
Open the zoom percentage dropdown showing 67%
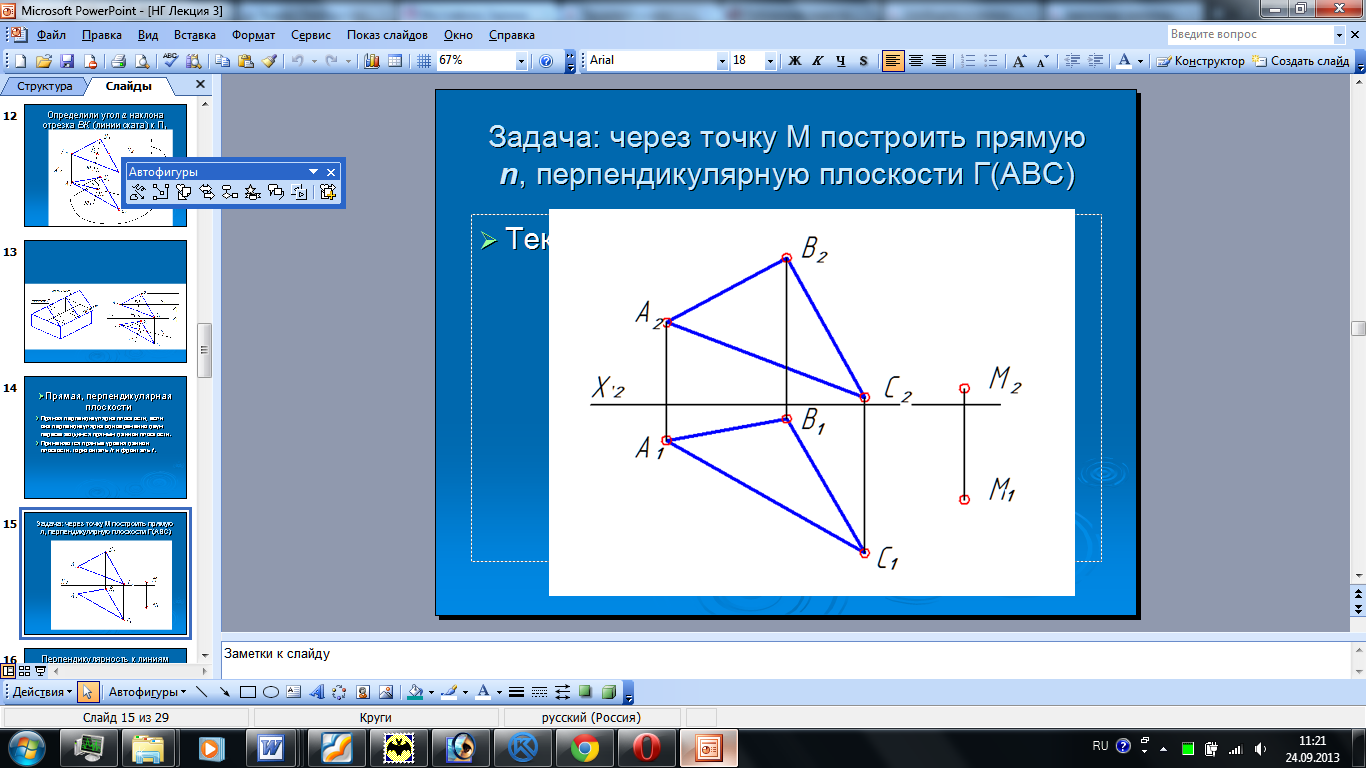coord(521,61)
